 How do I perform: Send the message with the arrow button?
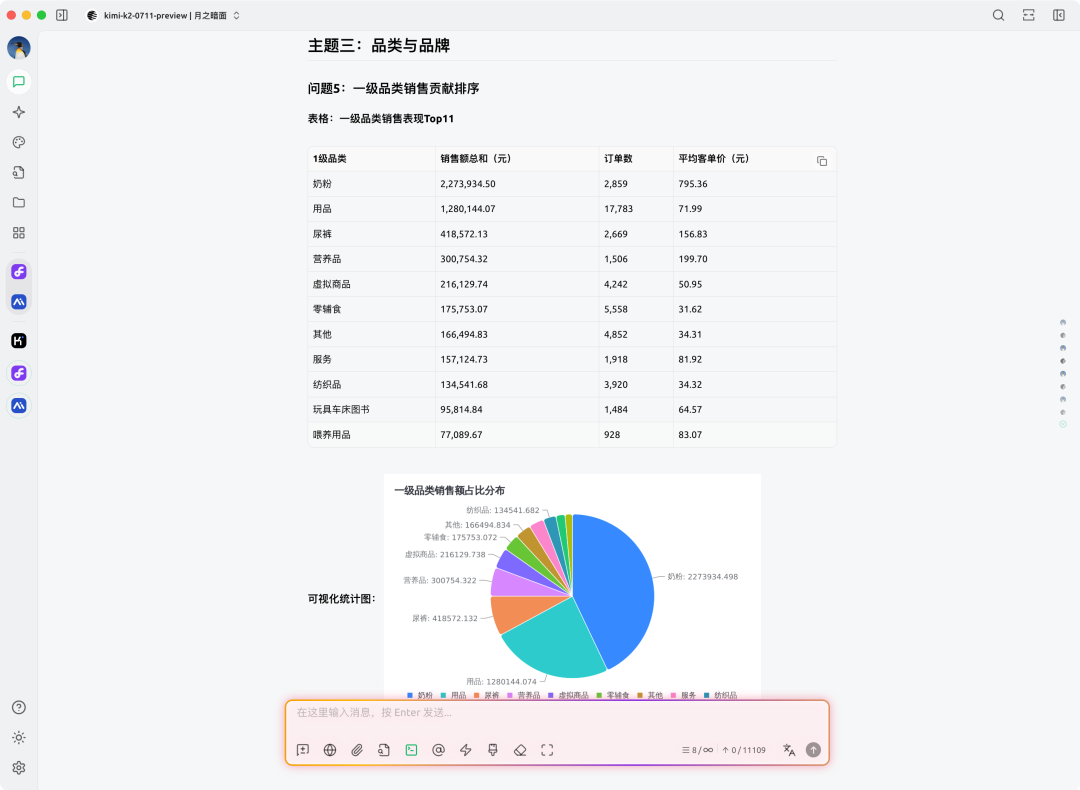[813, 749]
